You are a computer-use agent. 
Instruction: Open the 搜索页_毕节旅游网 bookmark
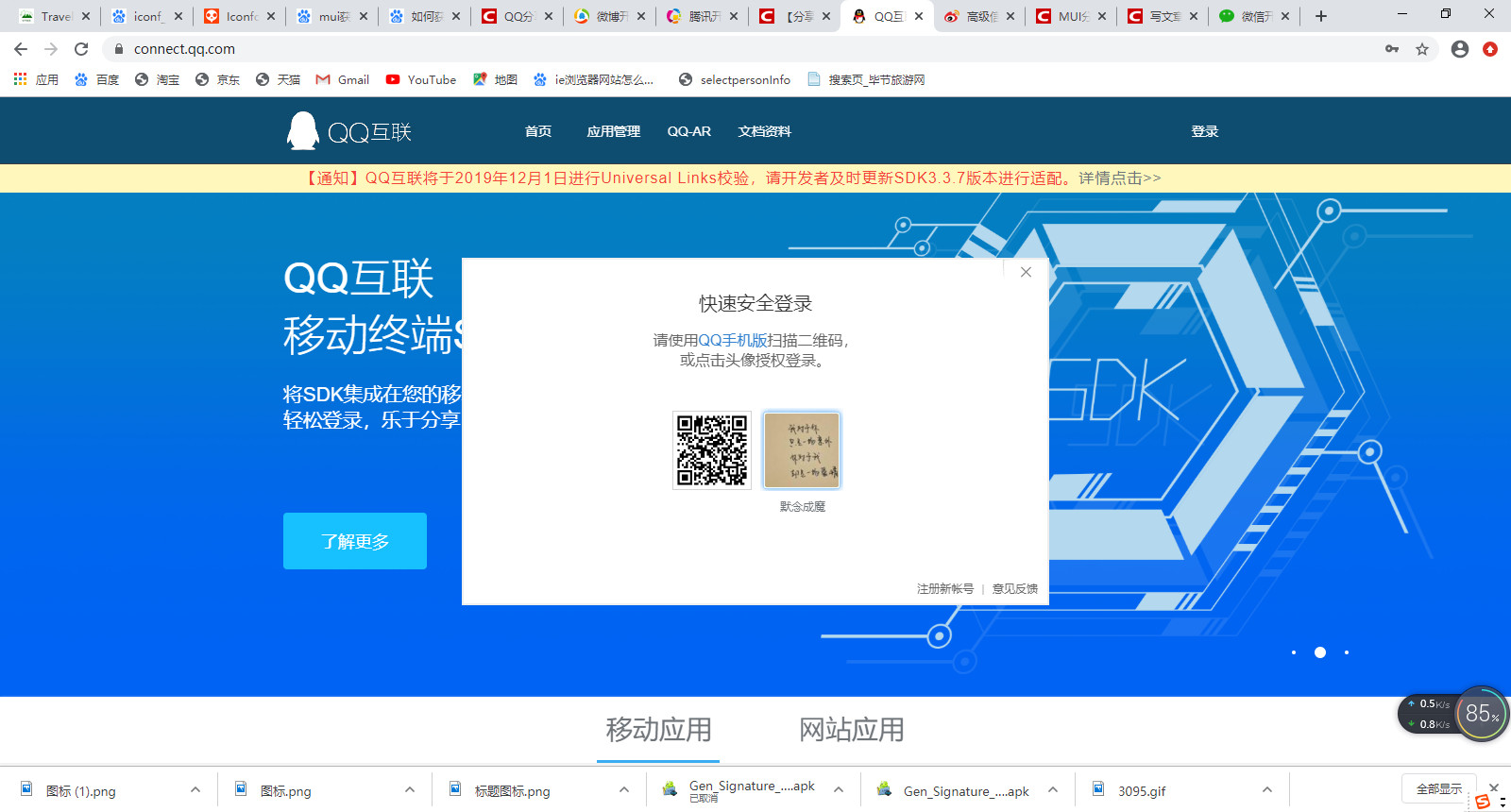tap(866, 80)
